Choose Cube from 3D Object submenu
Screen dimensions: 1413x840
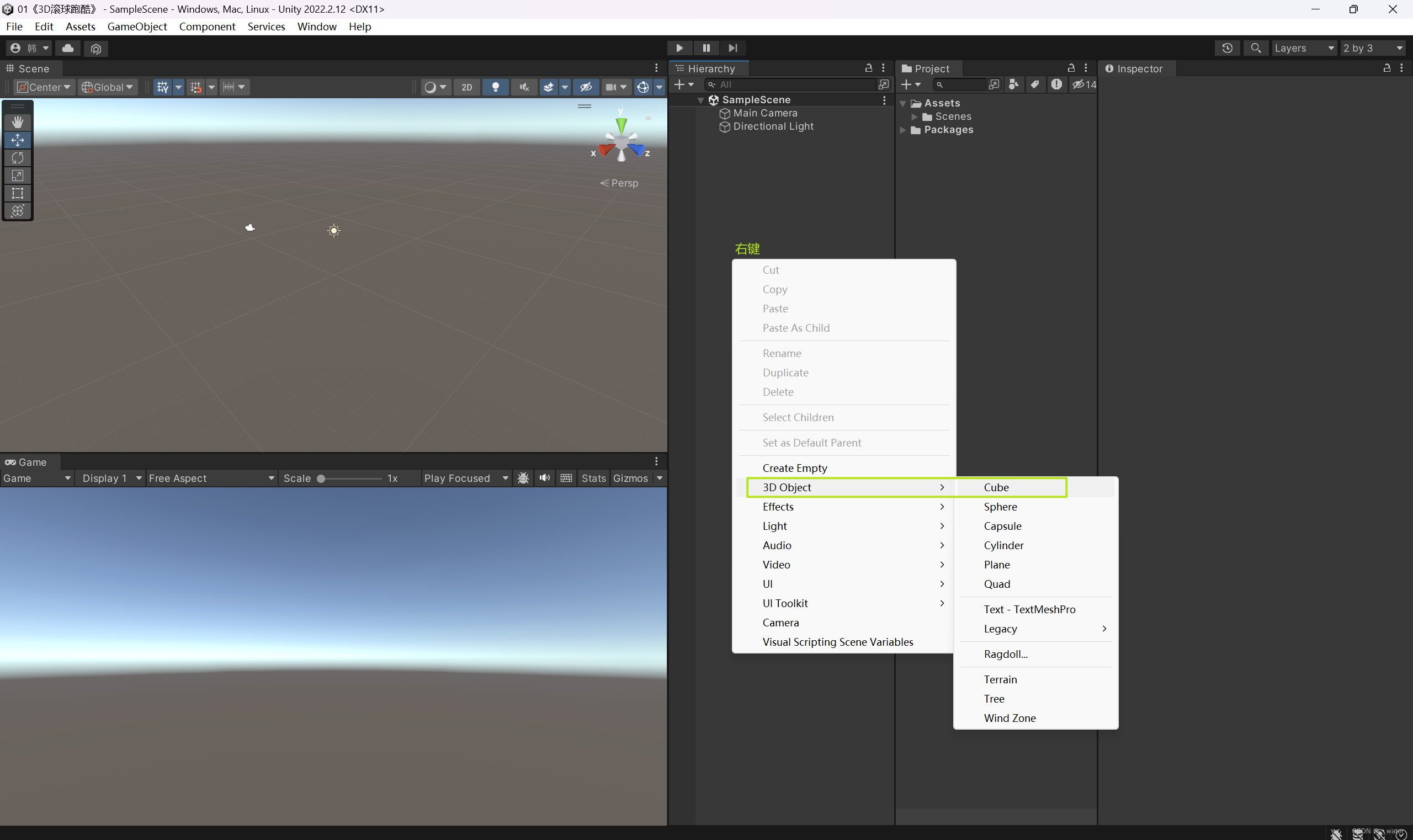996,487
